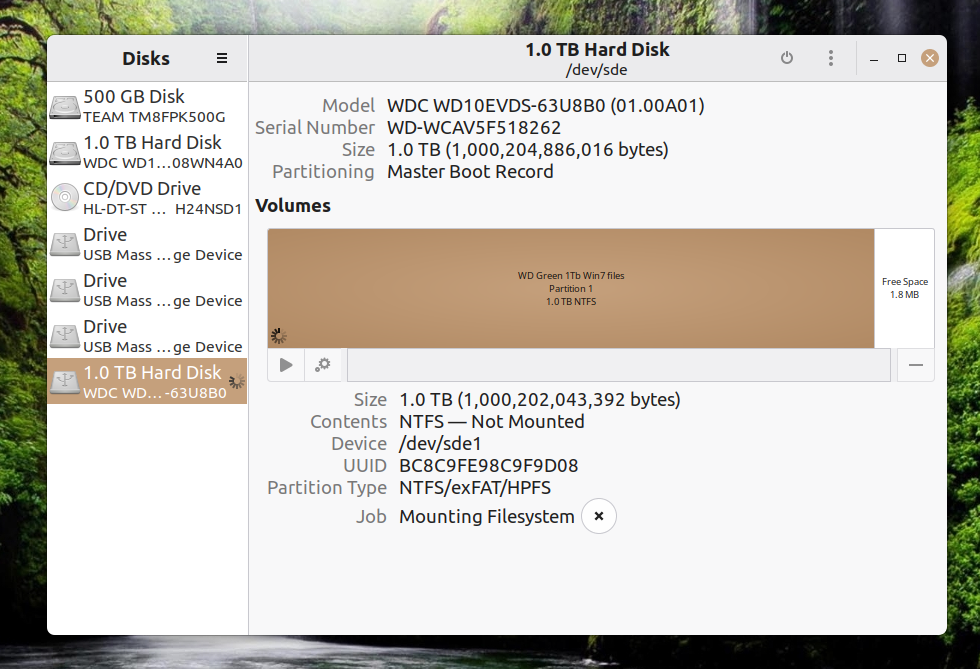Delete selected partition with minus button

point(915,365)
